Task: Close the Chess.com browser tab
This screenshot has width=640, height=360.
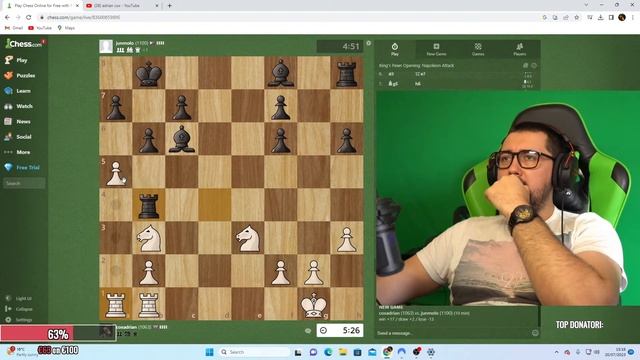Action: pyautogui.click(x=77, y=6)
